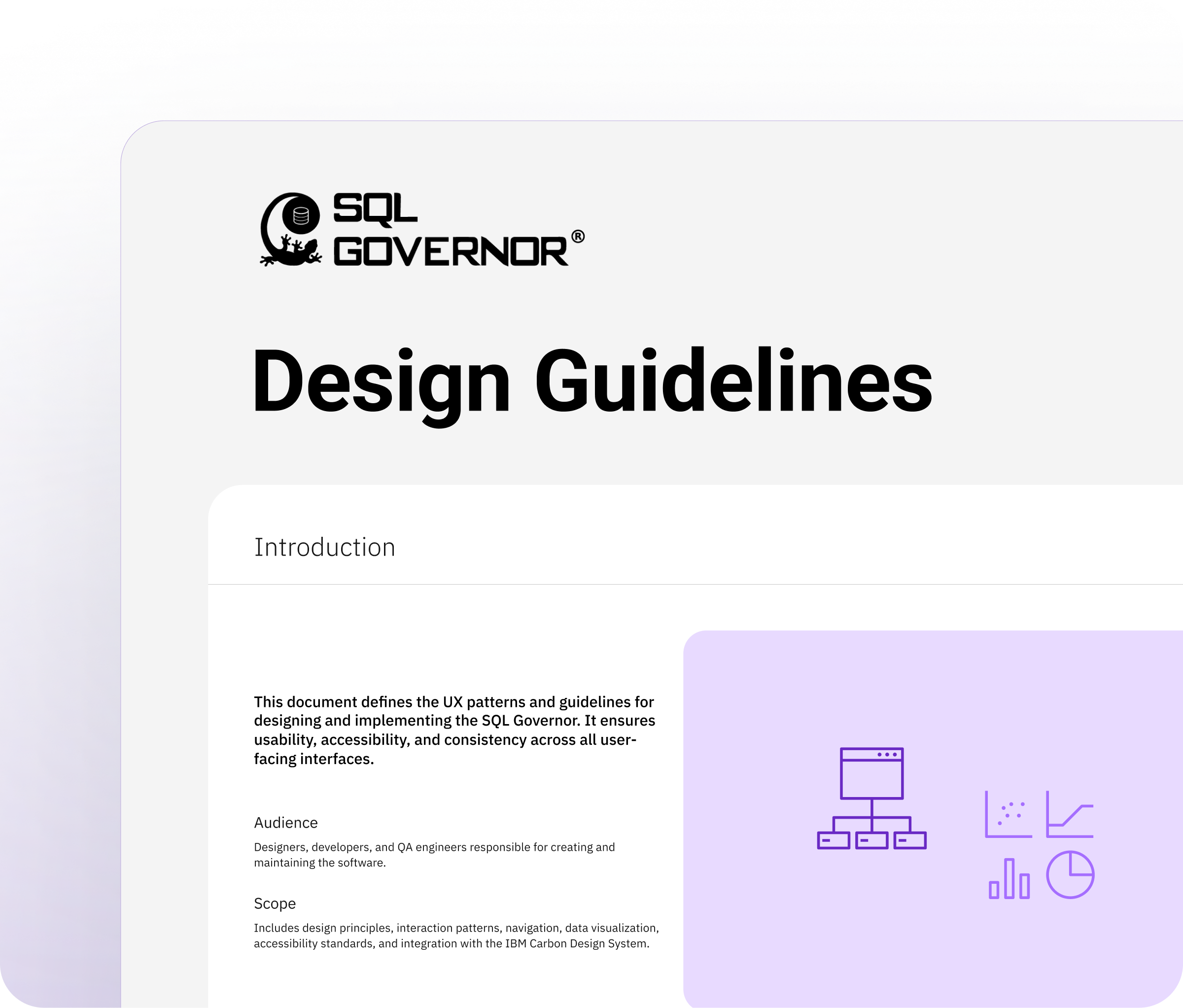
Task: Toggle the Scope section details
Action: pos(275,904)
